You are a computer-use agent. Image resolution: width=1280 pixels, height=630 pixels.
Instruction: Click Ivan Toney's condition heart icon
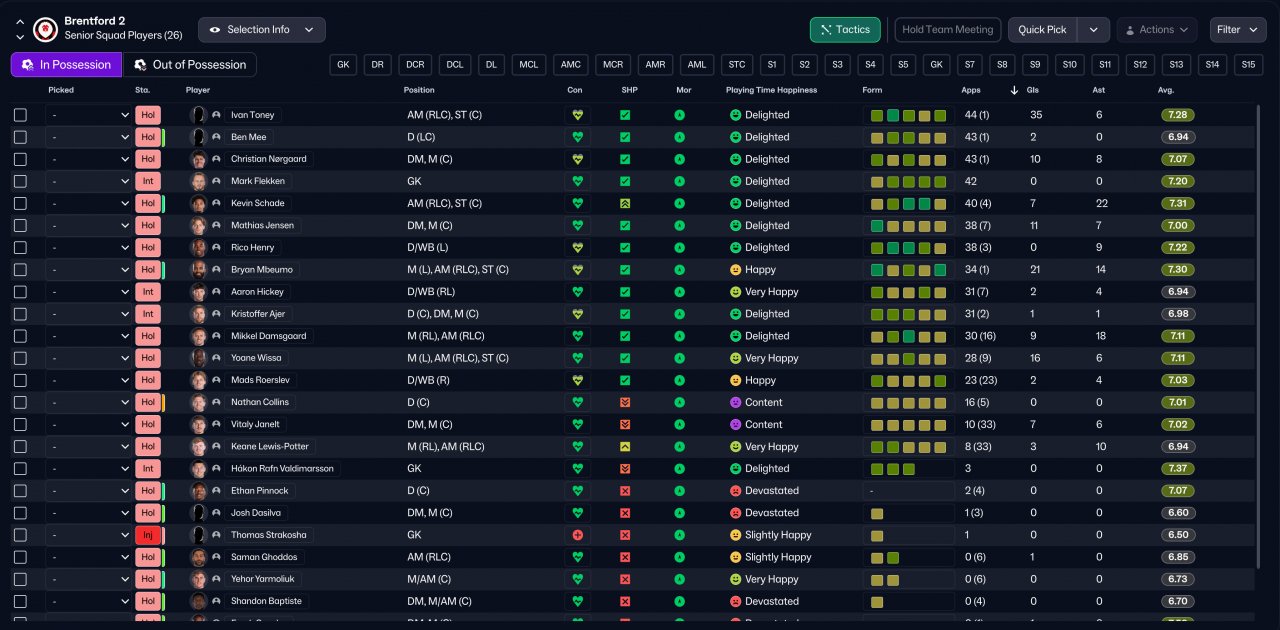tap(577, 115)
